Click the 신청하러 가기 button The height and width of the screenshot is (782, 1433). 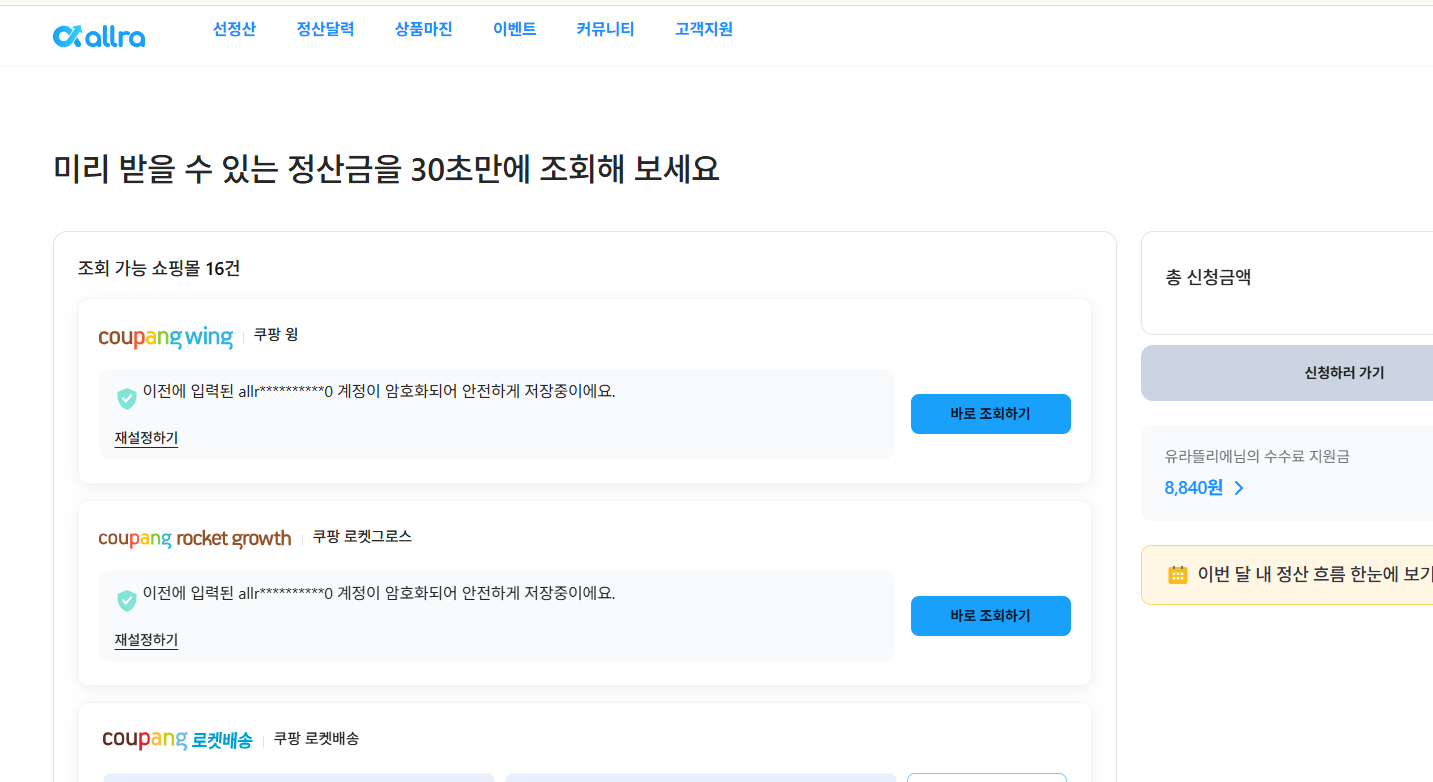click(1287, 373)
